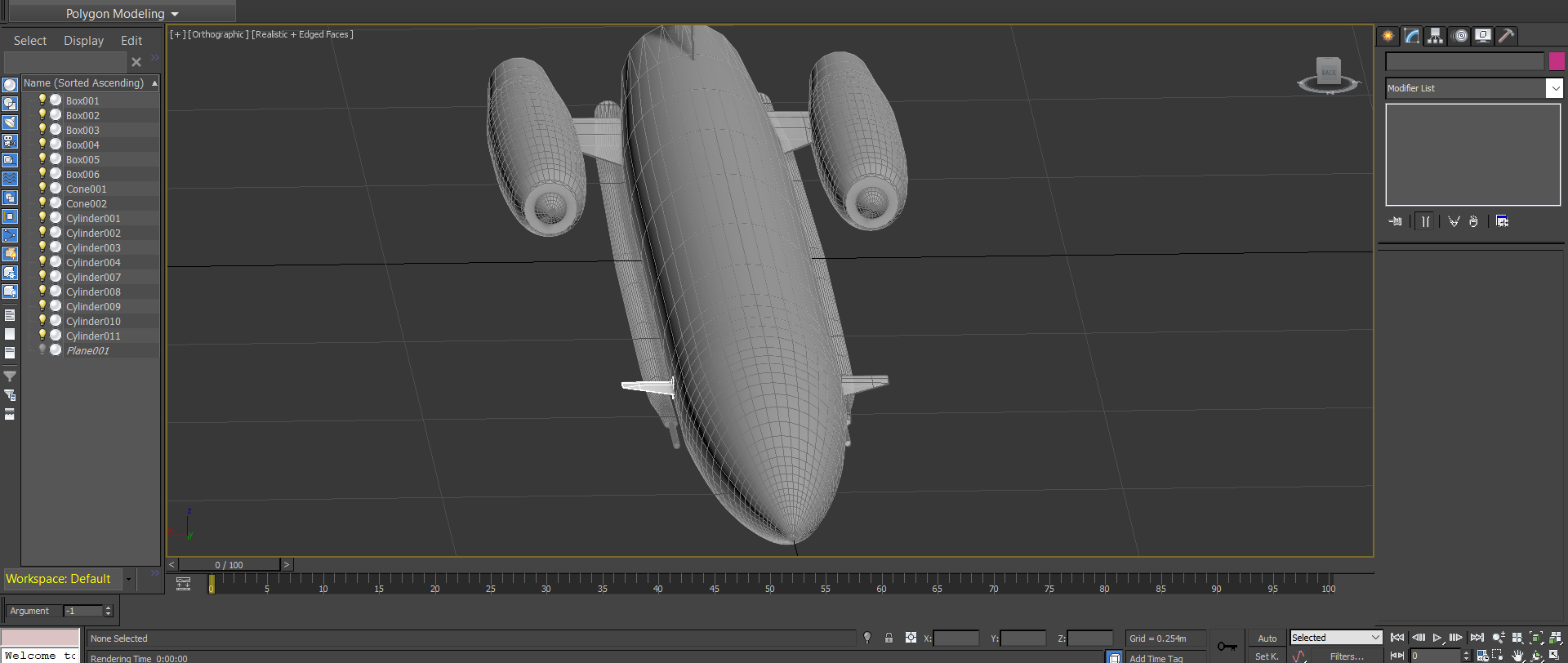The image size is (1568, 663).
Task: Toggle Auto Key mode
Action: click(1267, 639)
